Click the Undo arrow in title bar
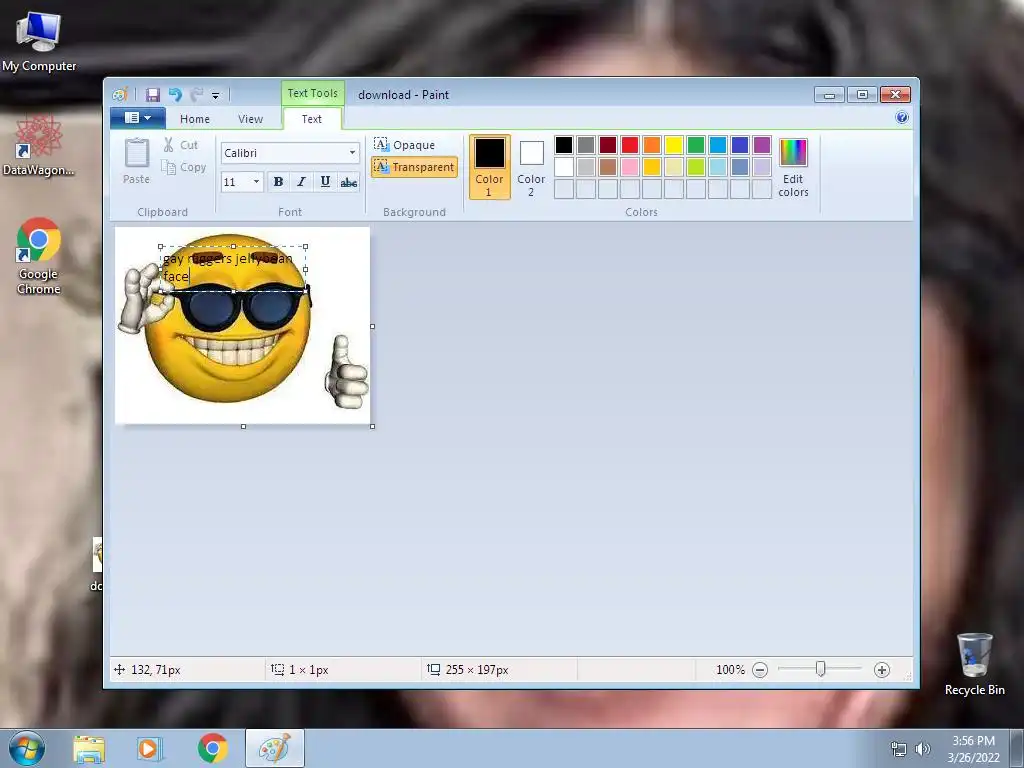The image size is (1024, 768). pos(175,95)
